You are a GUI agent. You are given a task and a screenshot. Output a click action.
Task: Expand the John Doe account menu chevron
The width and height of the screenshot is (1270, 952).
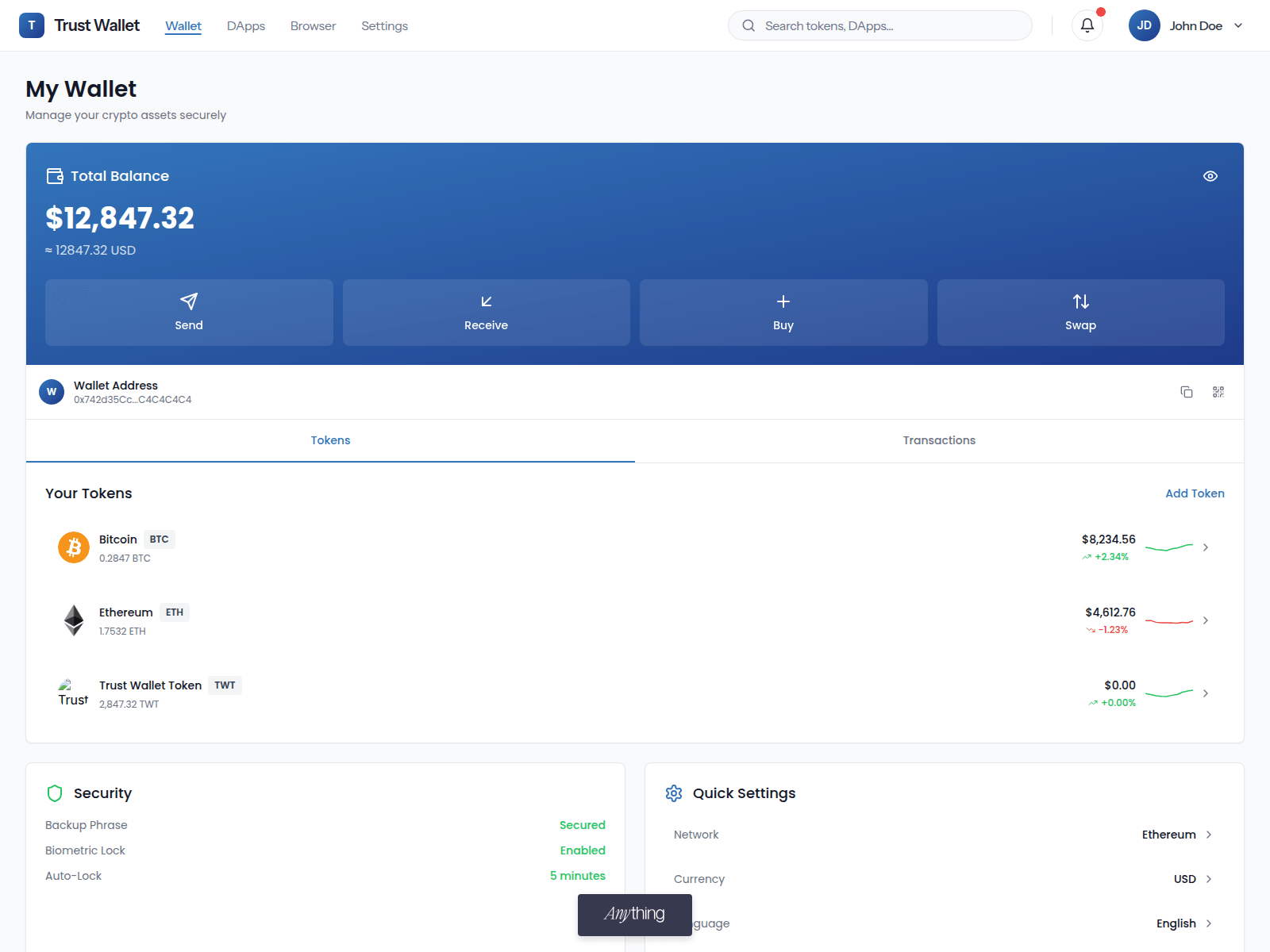click(1238, 25)
